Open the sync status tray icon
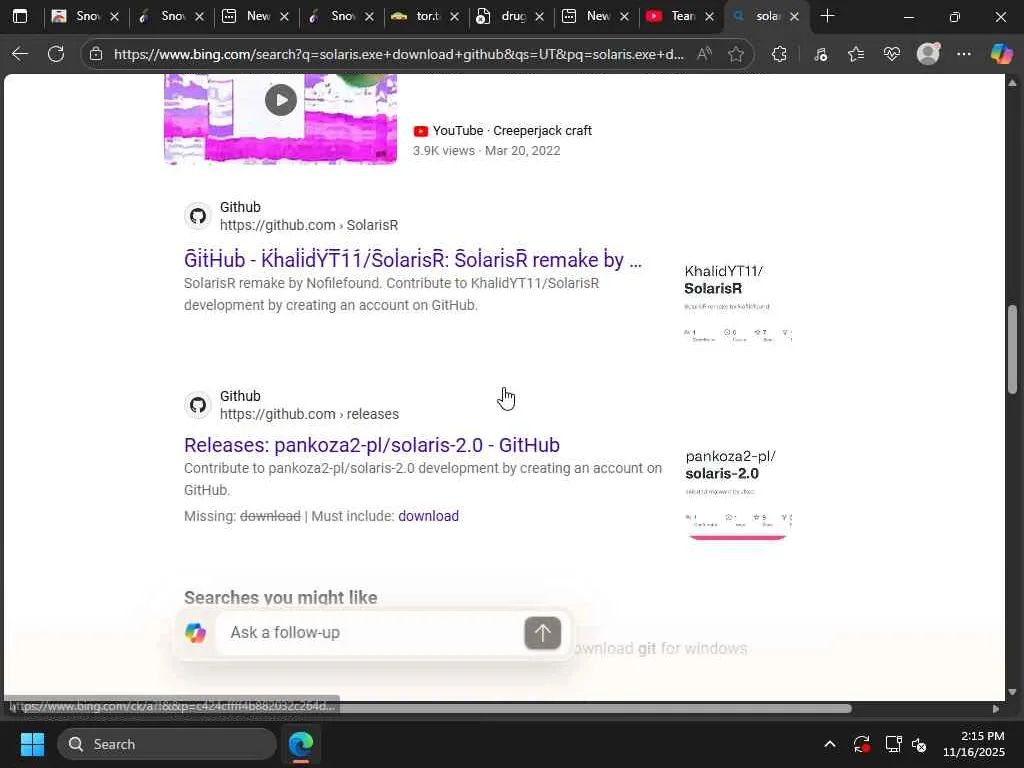 pos(861,744)
